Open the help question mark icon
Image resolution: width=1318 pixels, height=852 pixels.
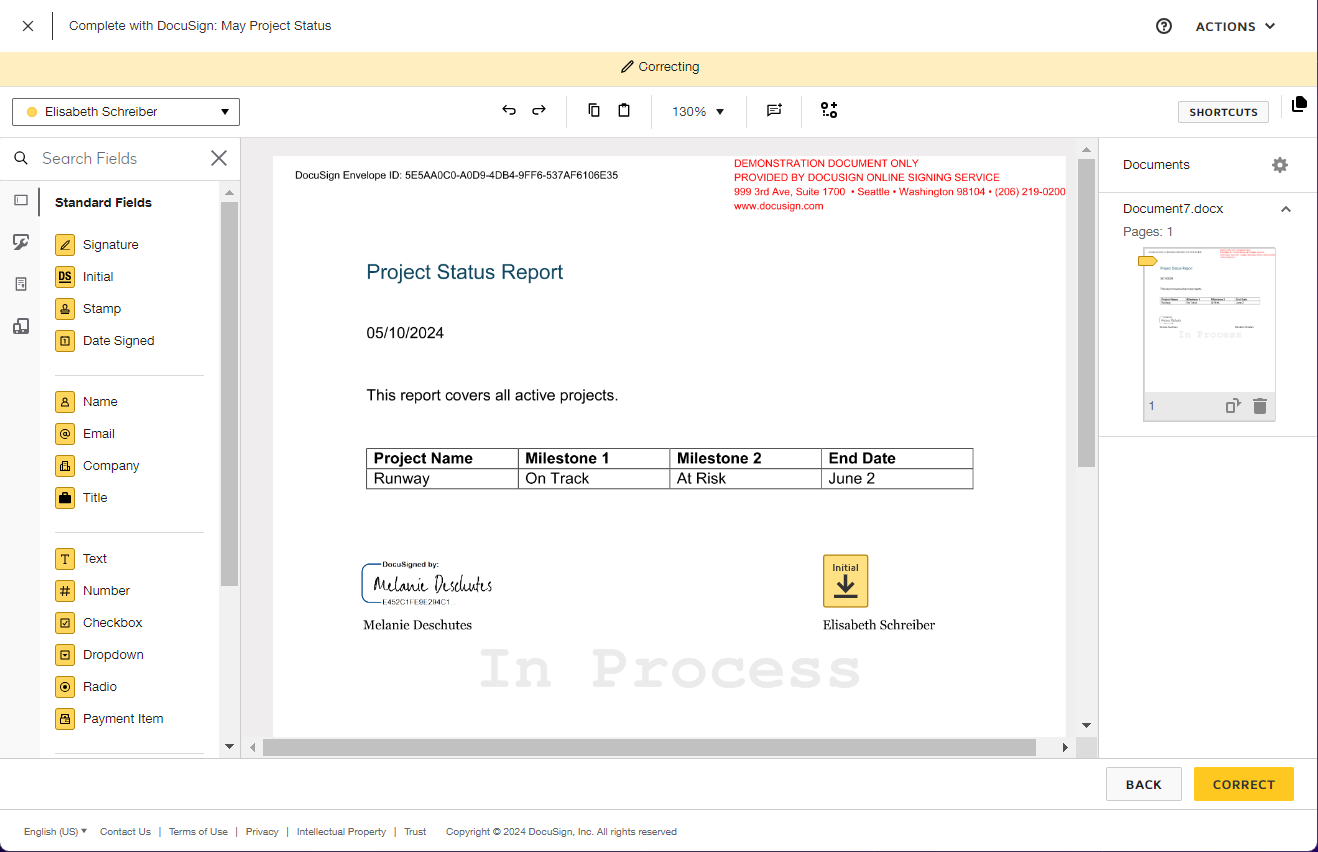pos(1163,27)
